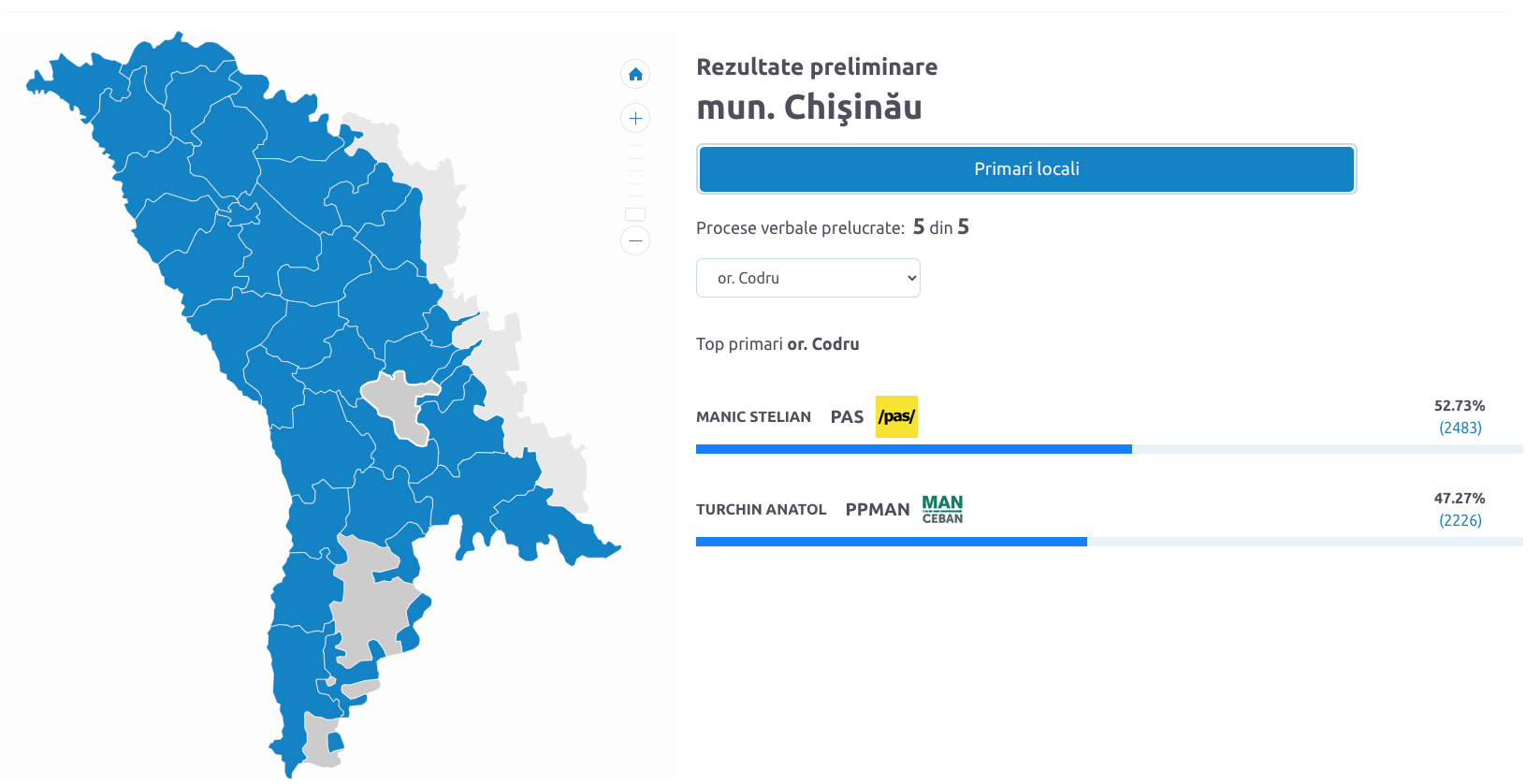This screenshot has width=1540, height=784.
Task: Click the mun. Chișinău heading
Action: [x=809, y=108]
